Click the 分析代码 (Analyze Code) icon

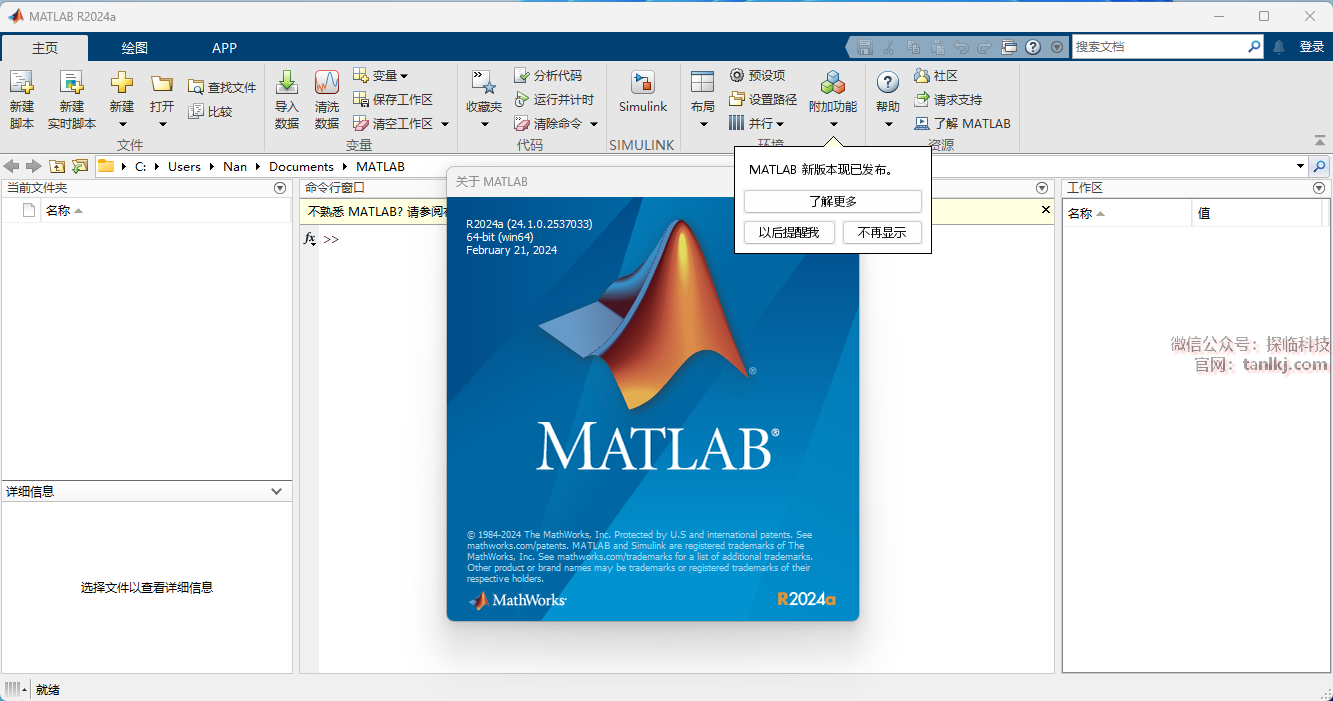521,75
